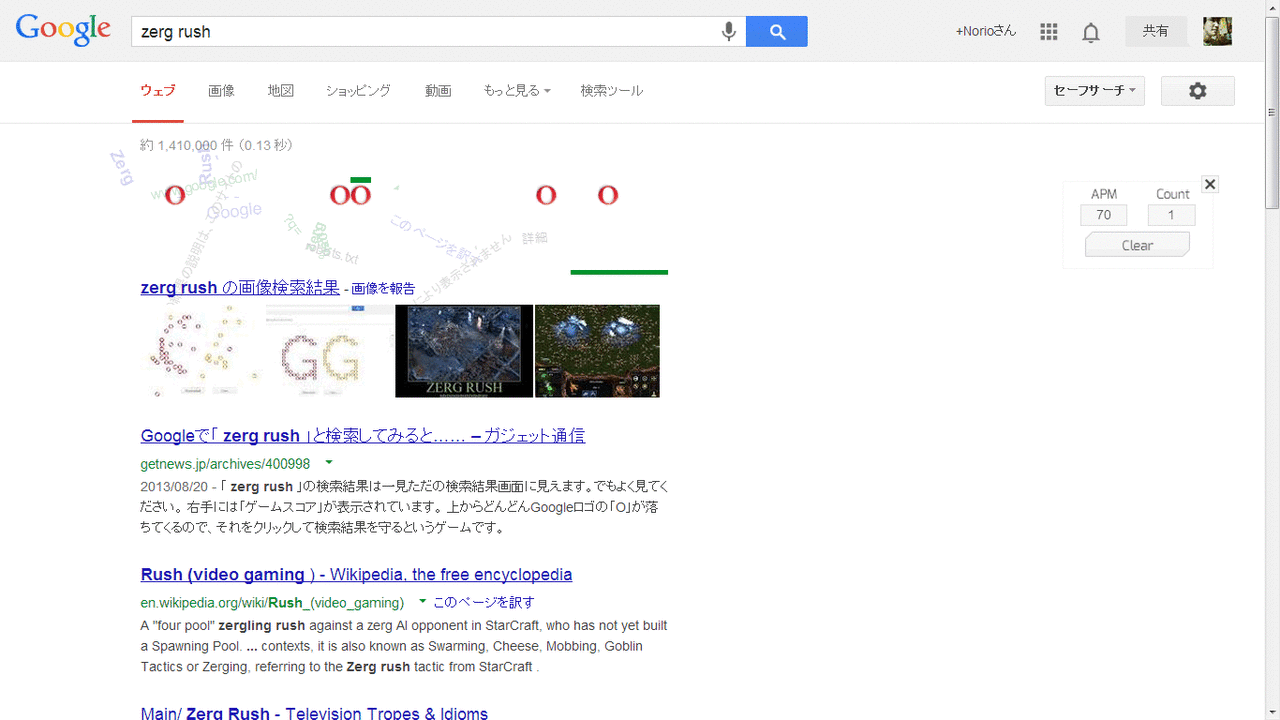Open the Rush (video gaming) Wikipedia result
Viewport: 1280px width, 720px height.
click(356, 575)
